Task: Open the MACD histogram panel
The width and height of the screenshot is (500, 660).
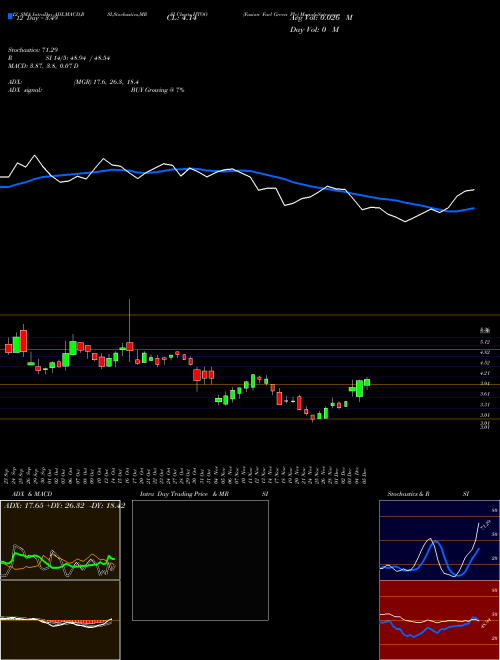Action: point(60,620)
